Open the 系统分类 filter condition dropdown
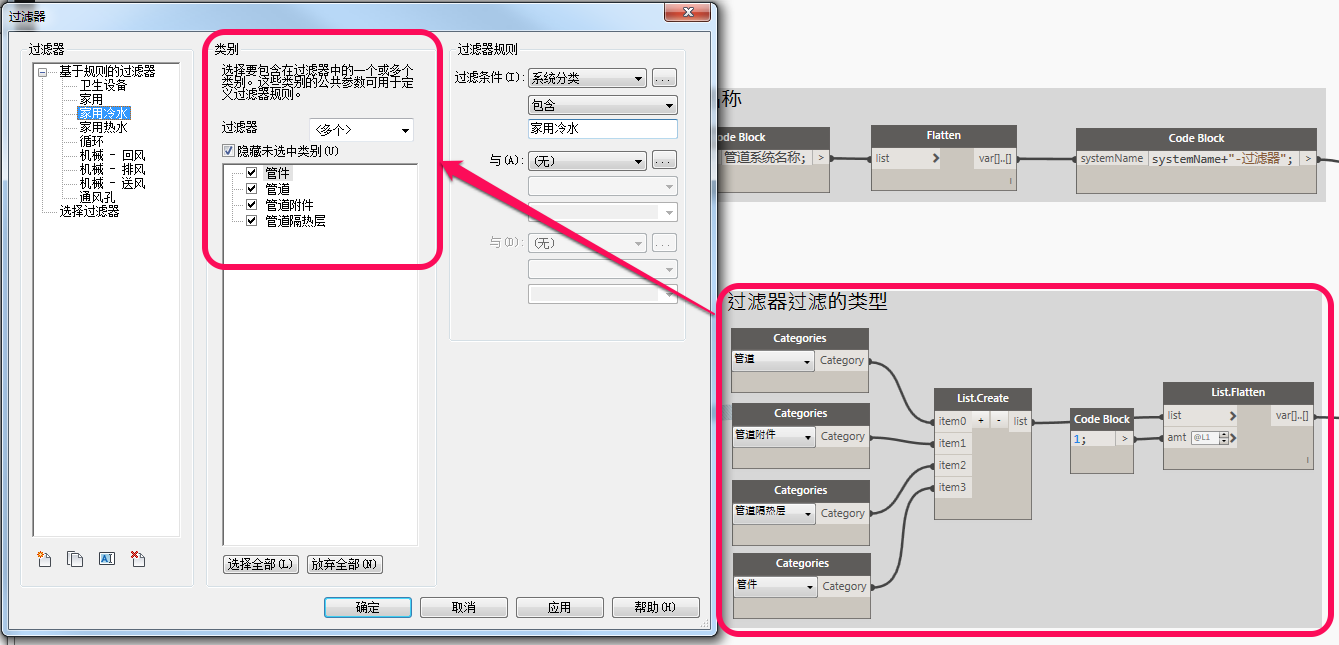The width and height of the screenshot is (1339, 645). [x=587, y=78]
